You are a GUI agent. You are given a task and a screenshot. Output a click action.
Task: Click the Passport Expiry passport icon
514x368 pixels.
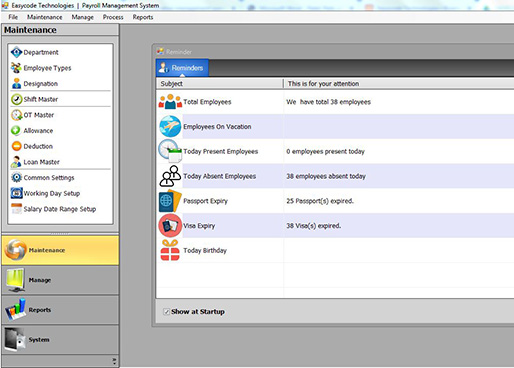[x=170, y=201]
